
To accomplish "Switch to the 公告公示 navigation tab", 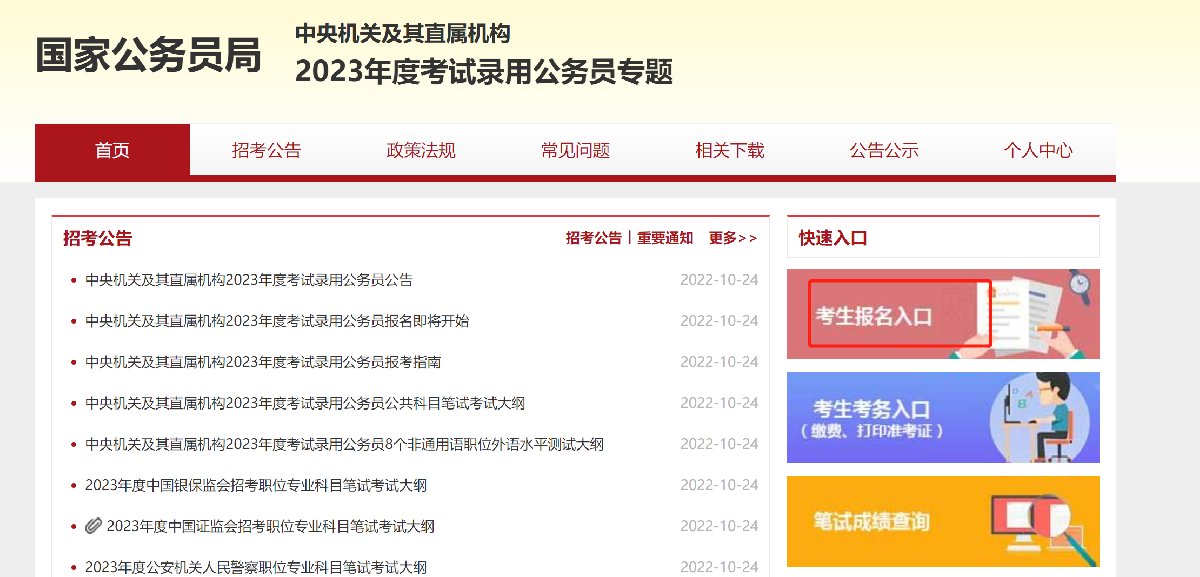I will (x=884, y=150).
